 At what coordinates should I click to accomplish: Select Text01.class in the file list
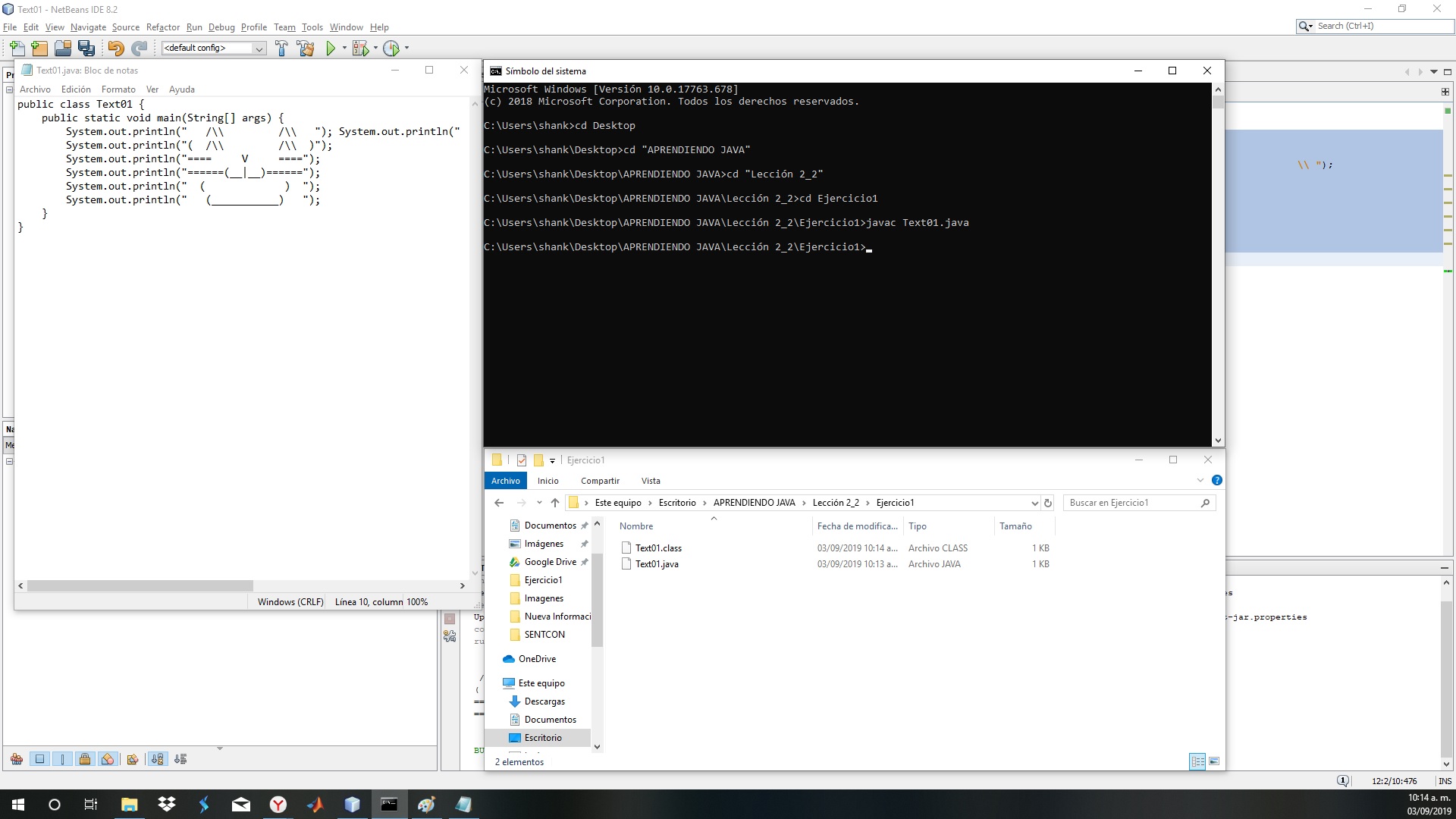click(659, 548)
